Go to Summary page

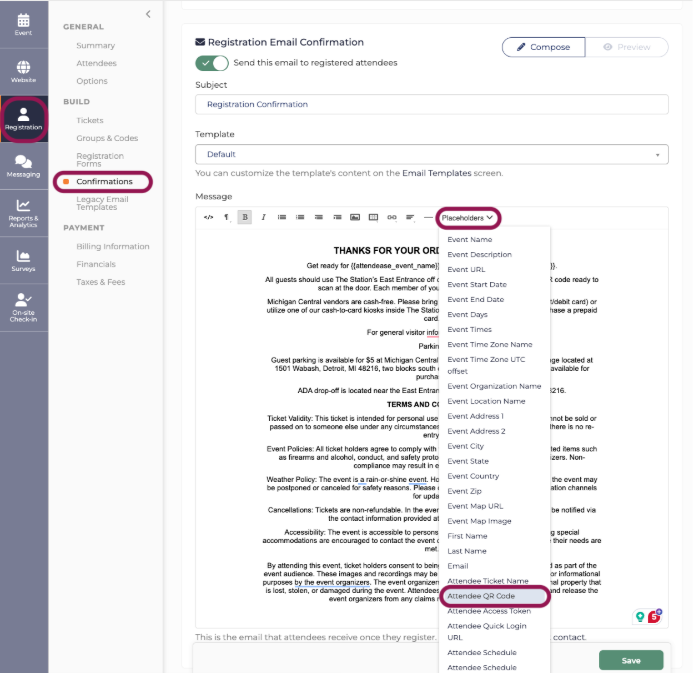(x=95, y=46)
